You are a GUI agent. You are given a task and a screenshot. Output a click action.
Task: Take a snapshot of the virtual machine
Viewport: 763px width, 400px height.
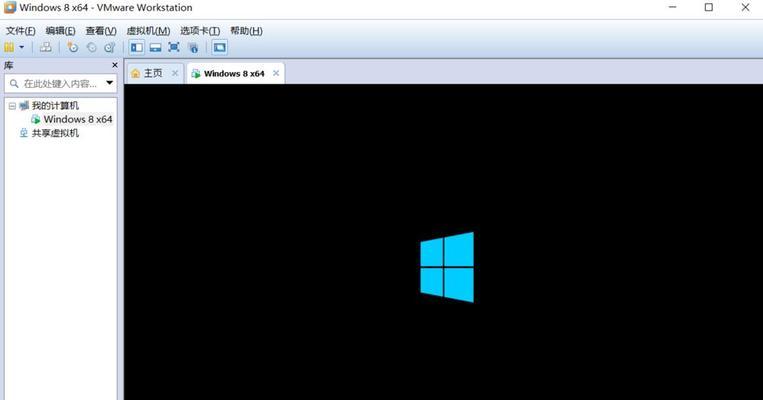pyautogui.click(x=73, y=47)
